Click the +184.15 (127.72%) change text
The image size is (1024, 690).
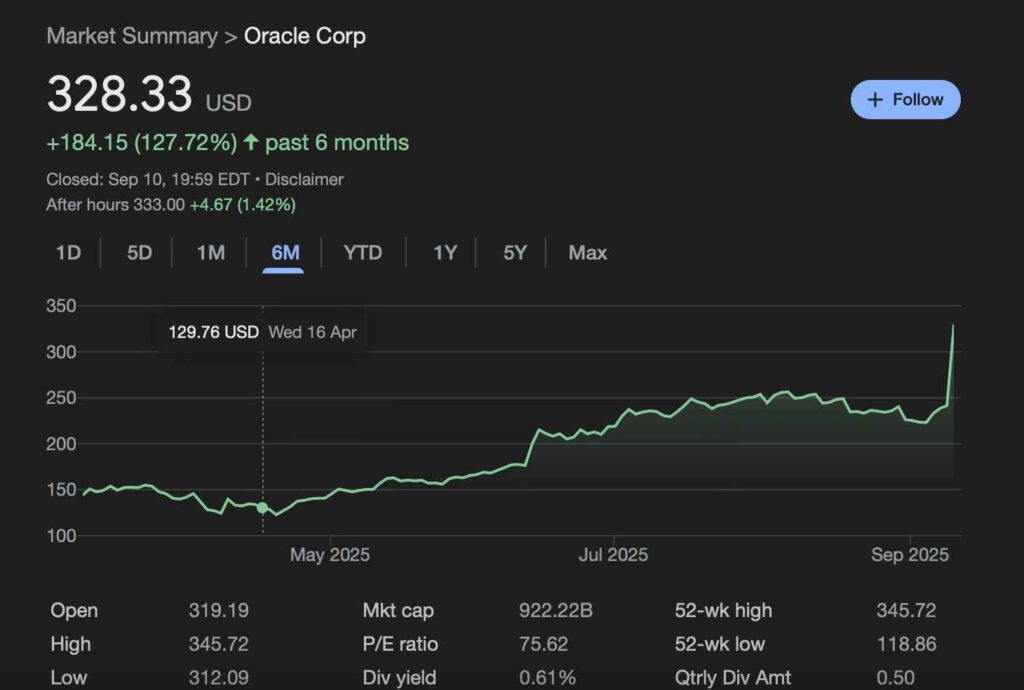(142, 142)
